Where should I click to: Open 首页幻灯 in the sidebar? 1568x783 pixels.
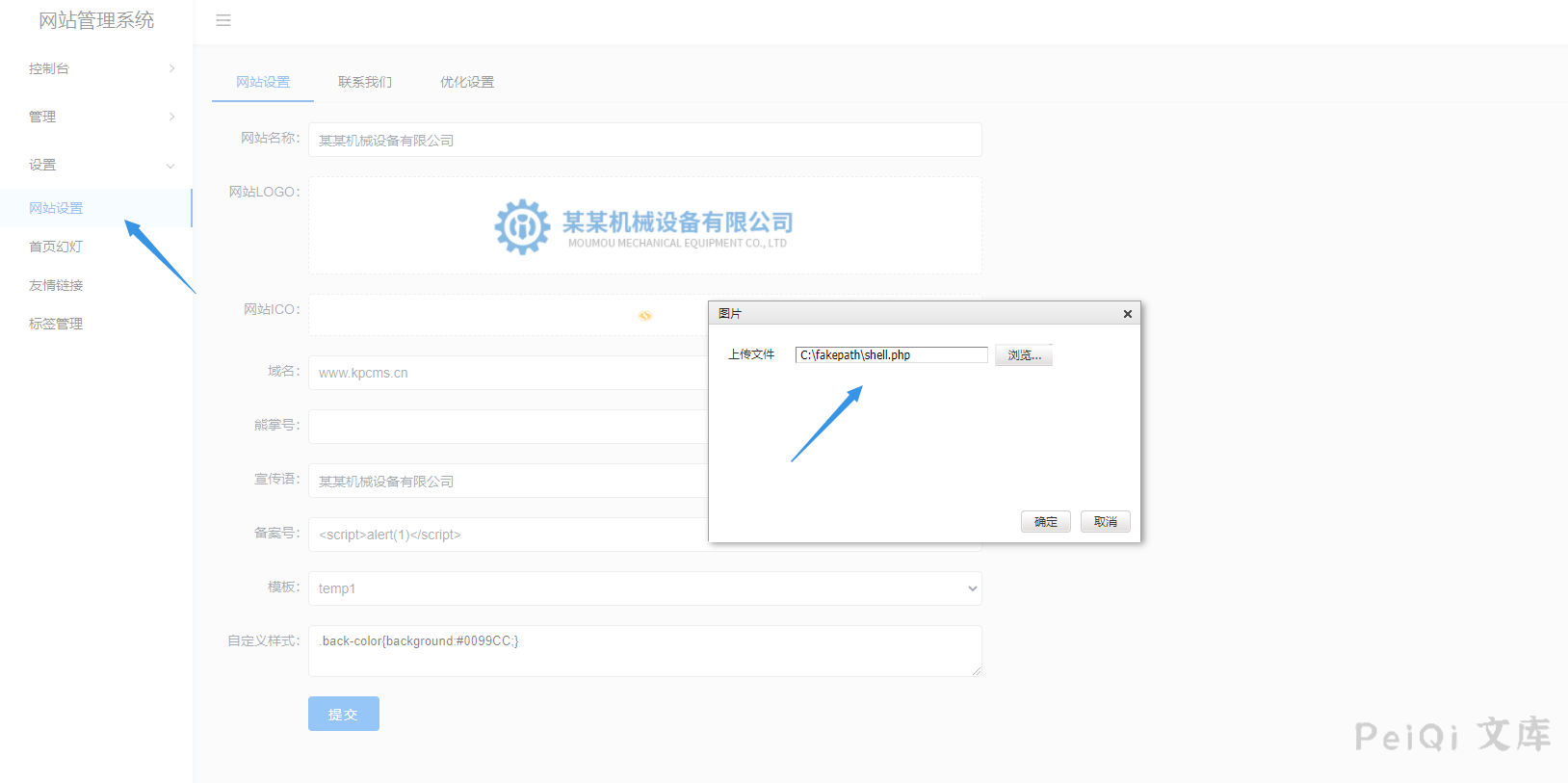coord(56,247)
